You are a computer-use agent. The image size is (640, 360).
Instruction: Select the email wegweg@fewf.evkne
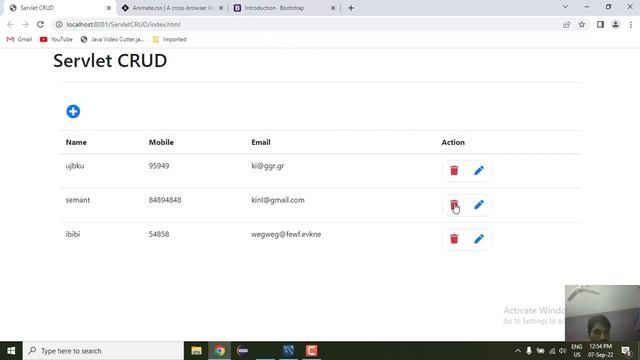286,234
